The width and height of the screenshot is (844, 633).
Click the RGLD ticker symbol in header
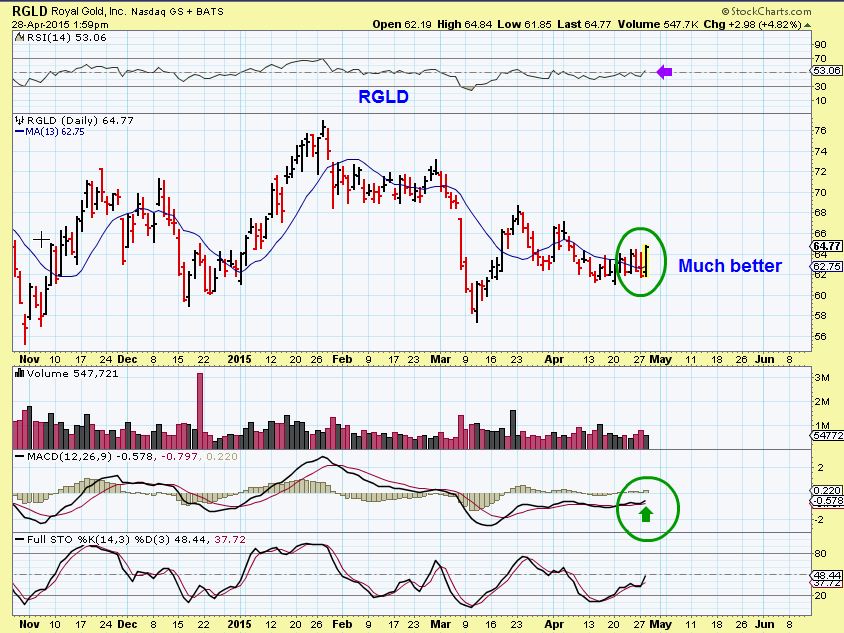tap(30, 11)
